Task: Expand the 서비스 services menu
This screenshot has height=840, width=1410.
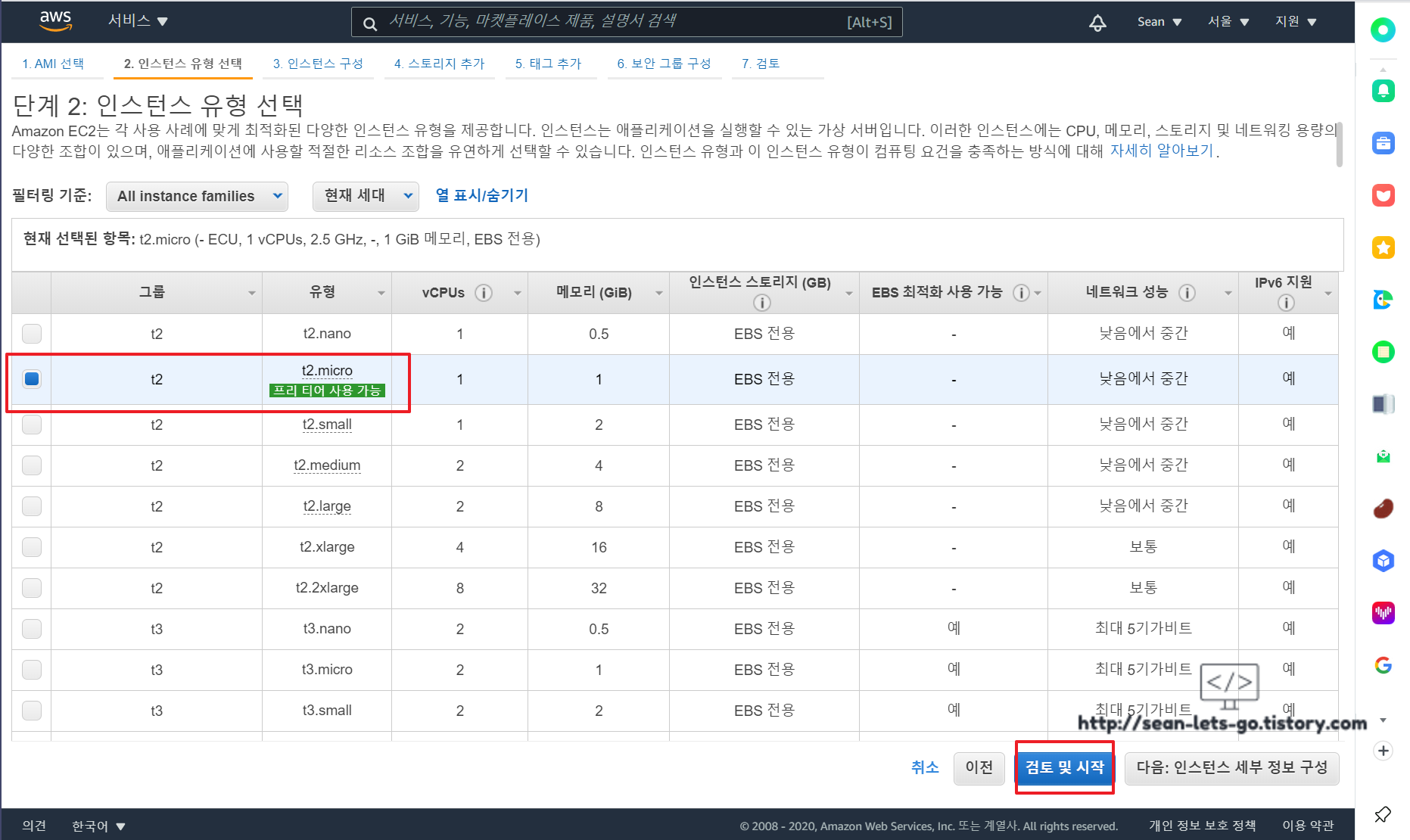Action: tap(138, 21)
